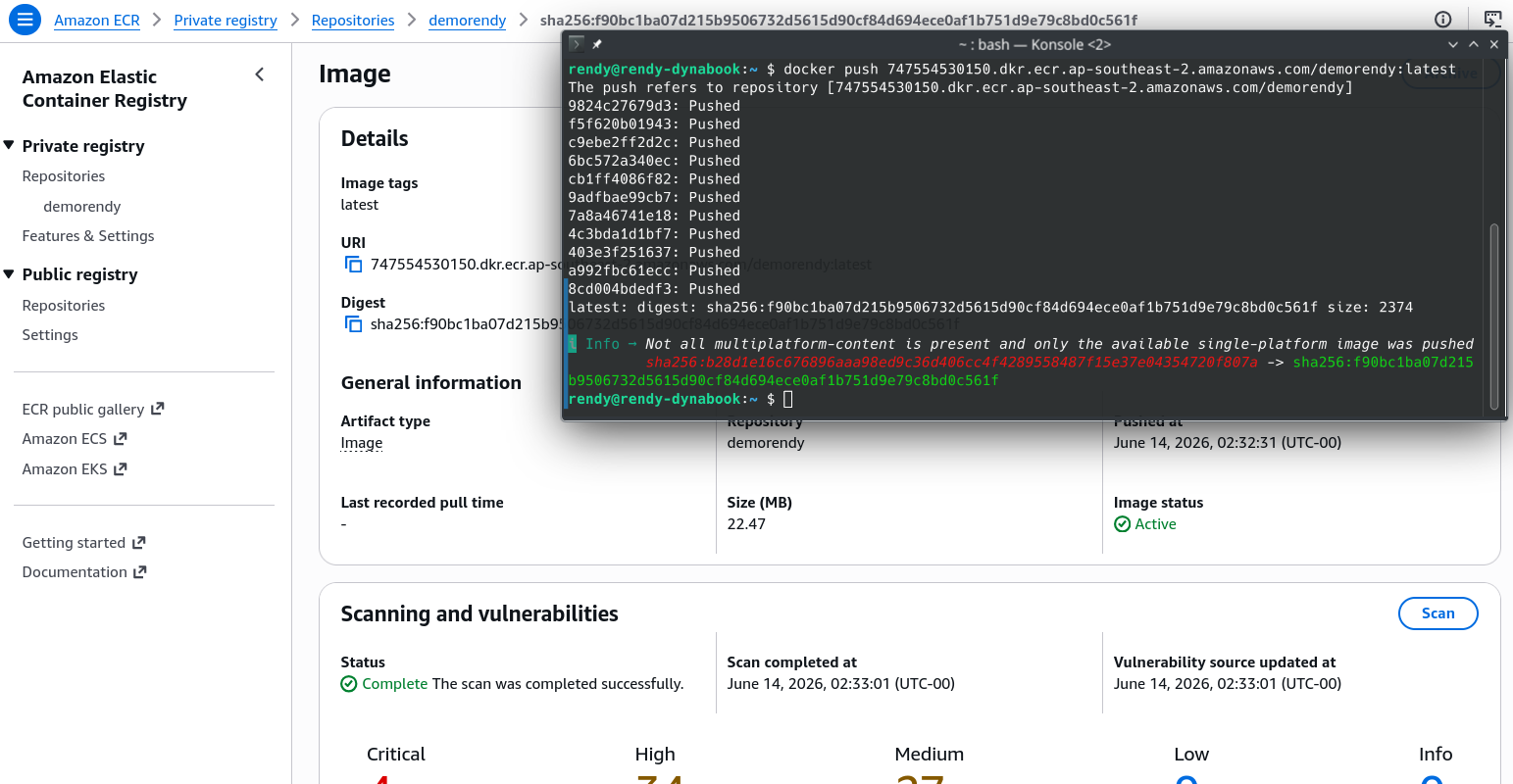Click the info circle icon in header

(1443, 19)
